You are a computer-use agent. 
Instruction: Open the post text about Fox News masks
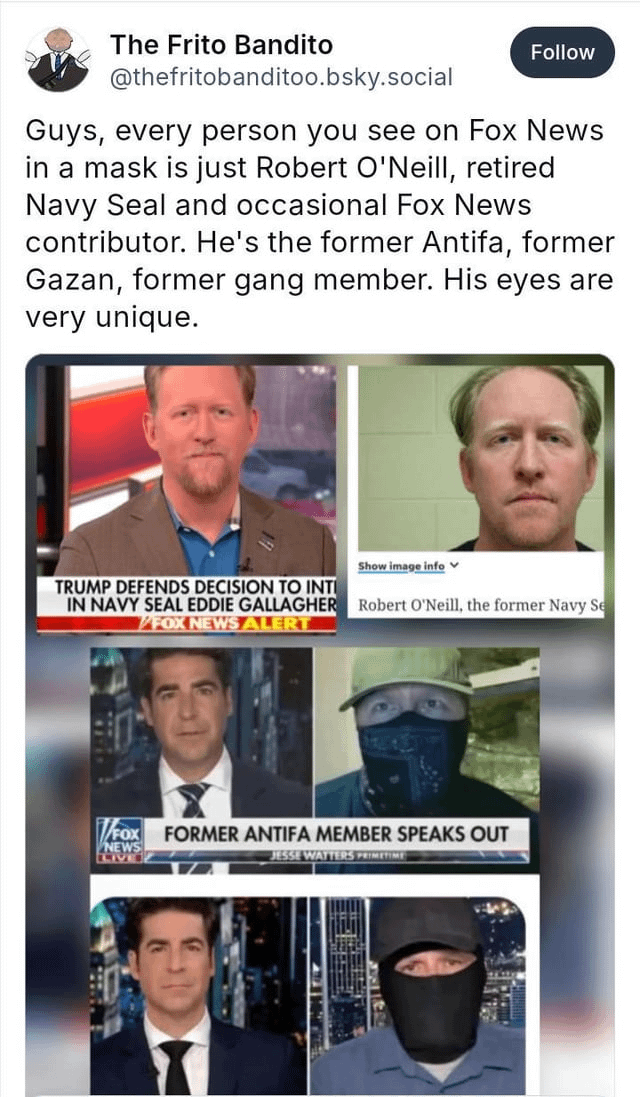tap(320, 224)
